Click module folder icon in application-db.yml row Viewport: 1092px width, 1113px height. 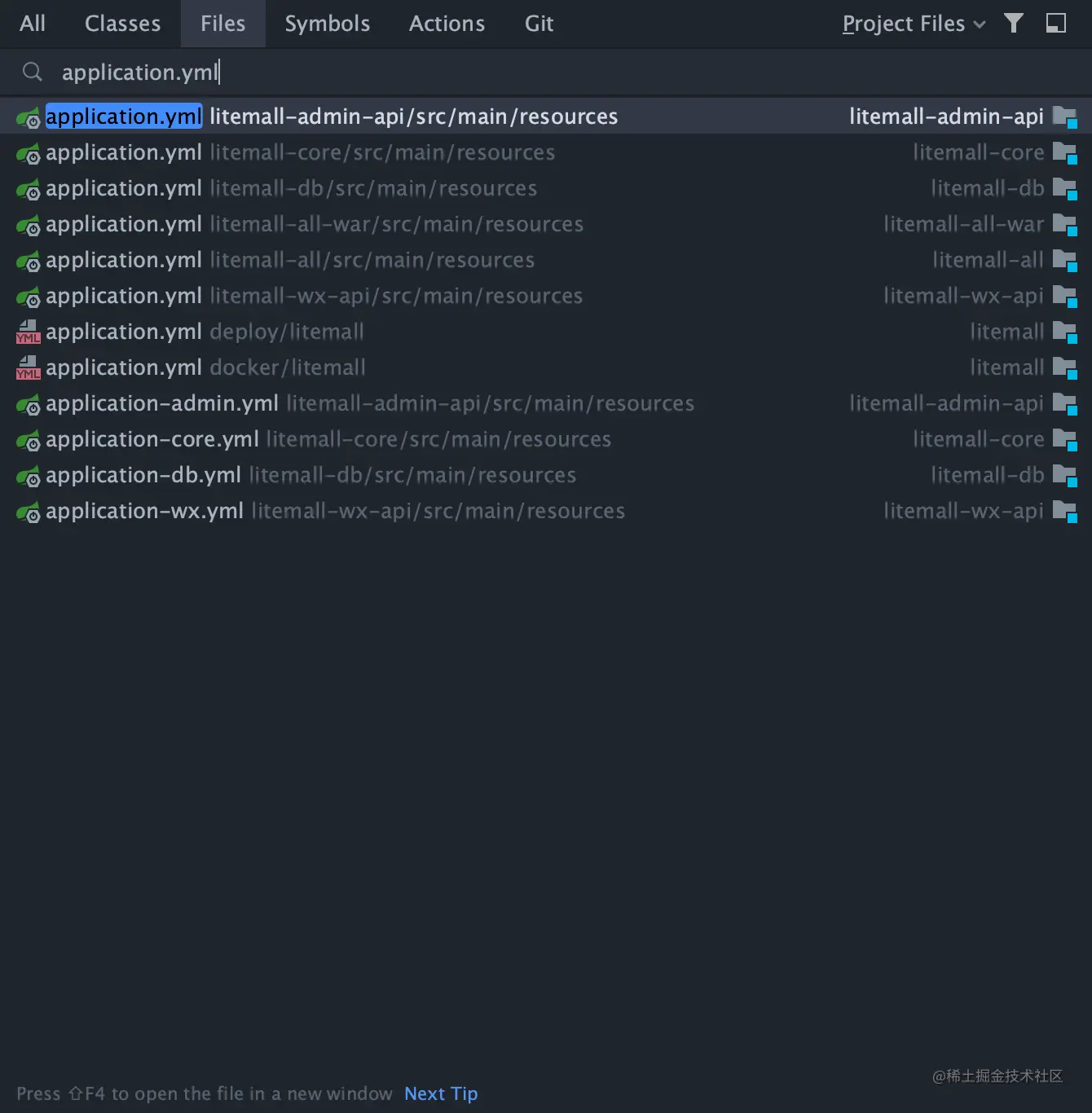pyautogui.click(x=1065, y=476)
